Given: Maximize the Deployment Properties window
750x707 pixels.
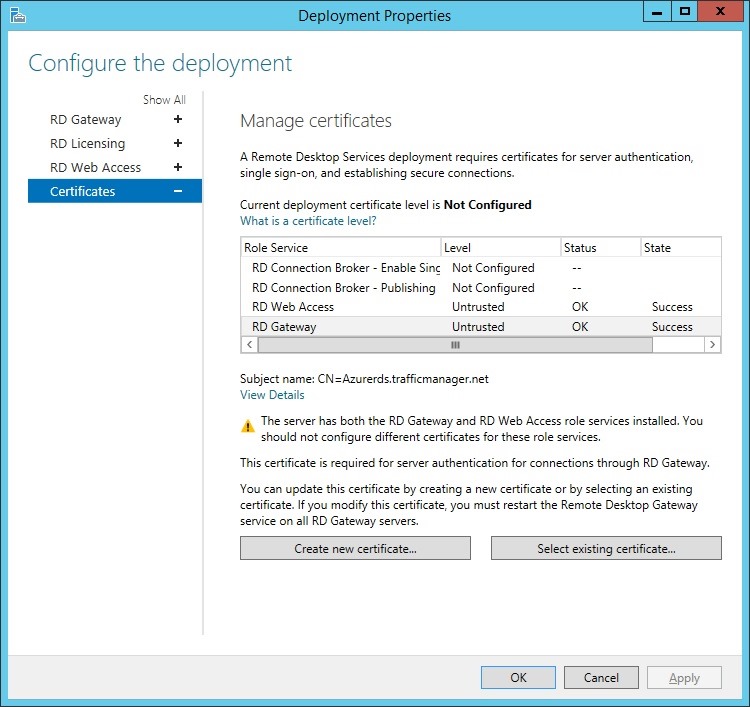Looking at the screenshot, I should [x=685, y=11].
